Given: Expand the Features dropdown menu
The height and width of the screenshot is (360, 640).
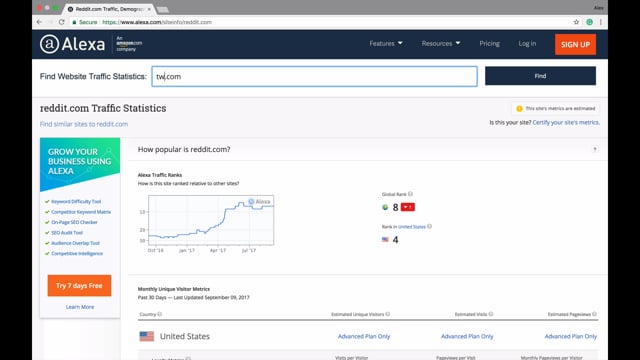Looking at the screenshot, I should (386, 43).
